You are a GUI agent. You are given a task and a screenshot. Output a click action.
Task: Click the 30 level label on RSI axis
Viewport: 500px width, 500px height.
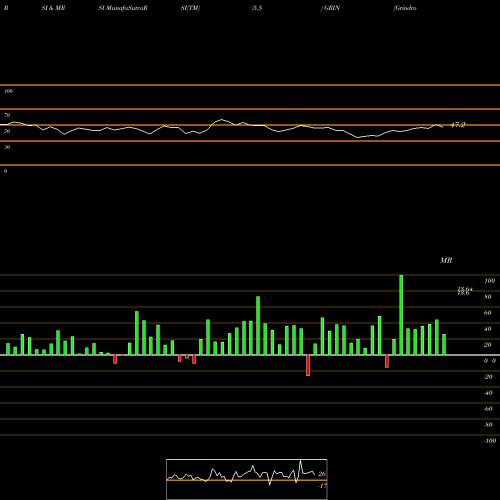(x=7, y=147)
